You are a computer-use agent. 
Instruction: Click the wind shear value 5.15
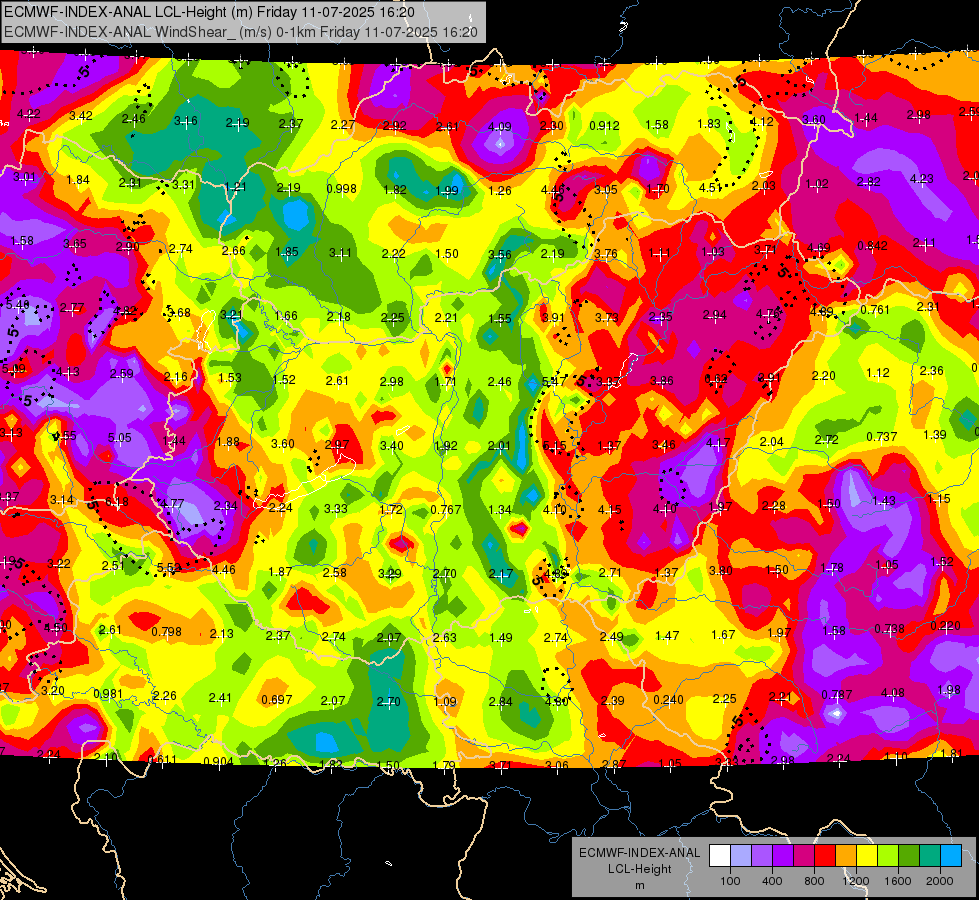point(554,445)
